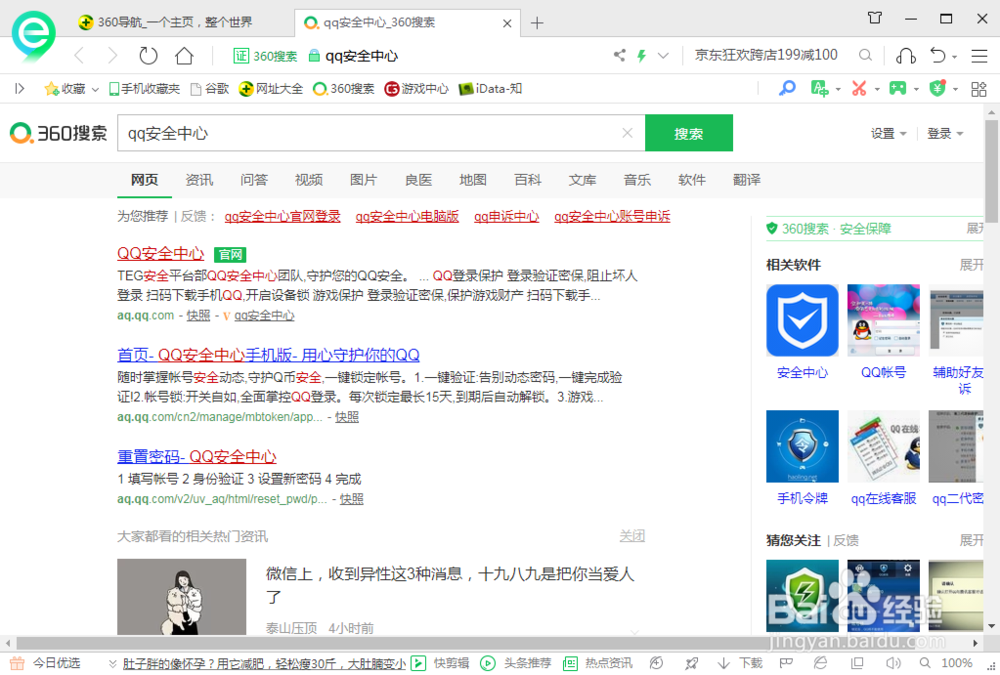Screen dimensions: 1000x675
Task: Select the 资讯 search category
Action: point(199,180)
